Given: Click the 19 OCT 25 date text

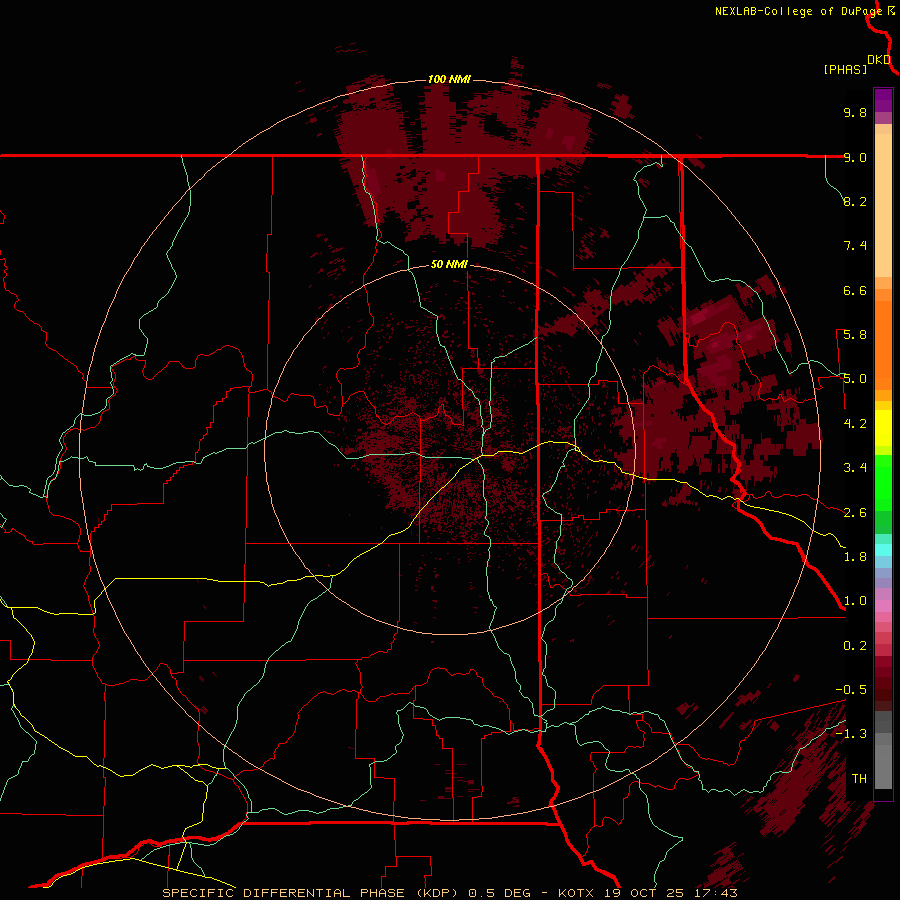Looking at the screenshot, I should (642, 893).
